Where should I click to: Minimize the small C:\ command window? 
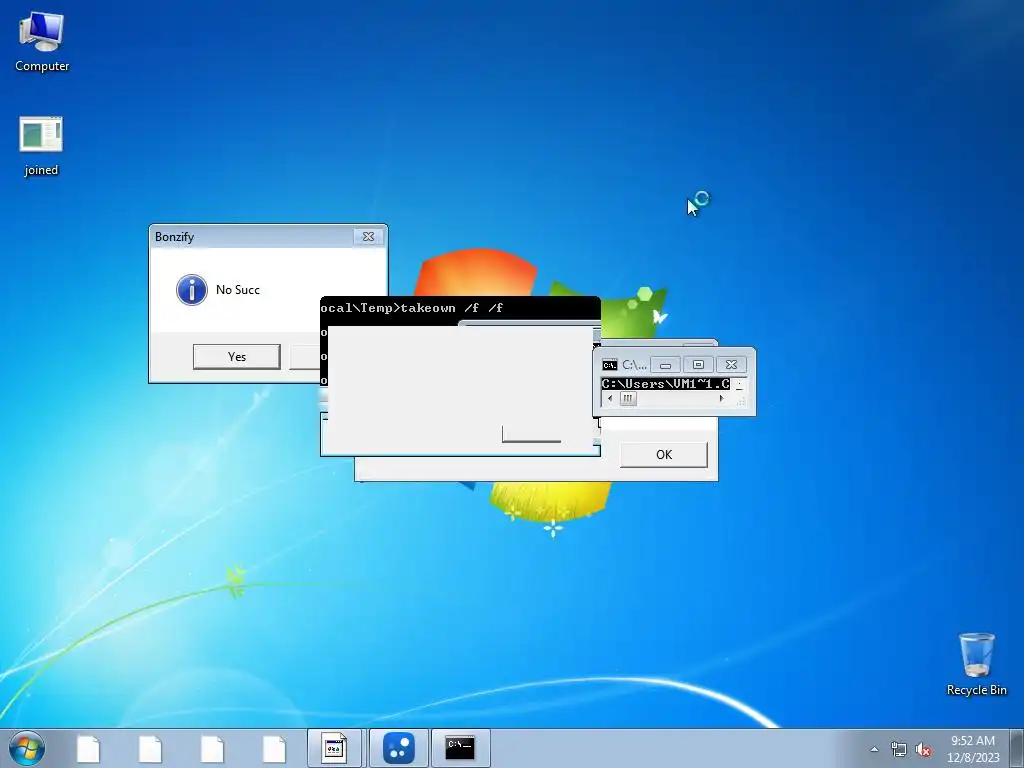[665, 364]
